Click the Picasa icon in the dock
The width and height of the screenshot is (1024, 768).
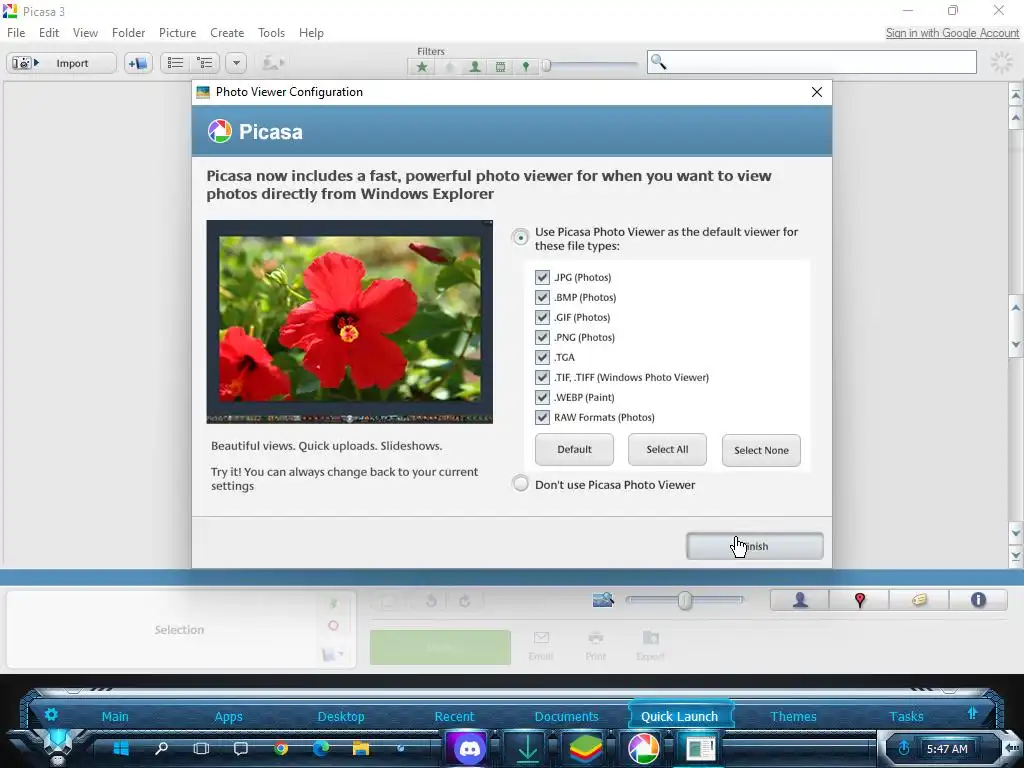[643, 748]
